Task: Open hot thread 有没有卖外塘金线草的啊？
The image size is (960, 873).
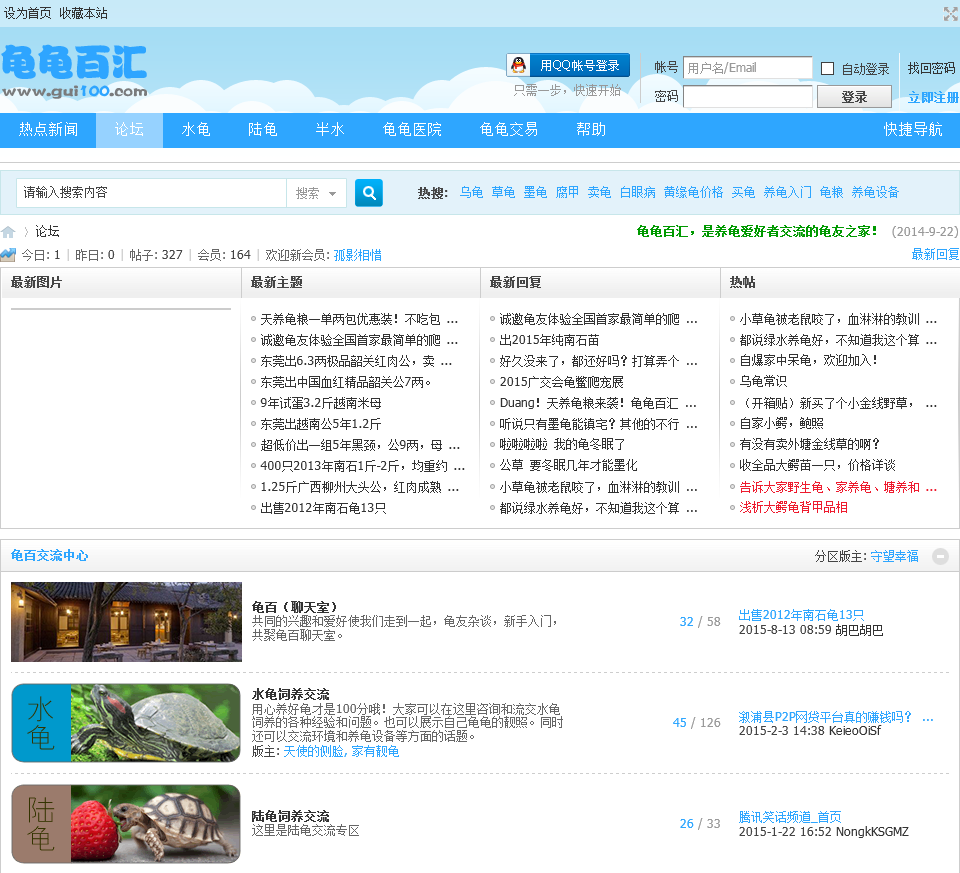Action: (809, 444)
